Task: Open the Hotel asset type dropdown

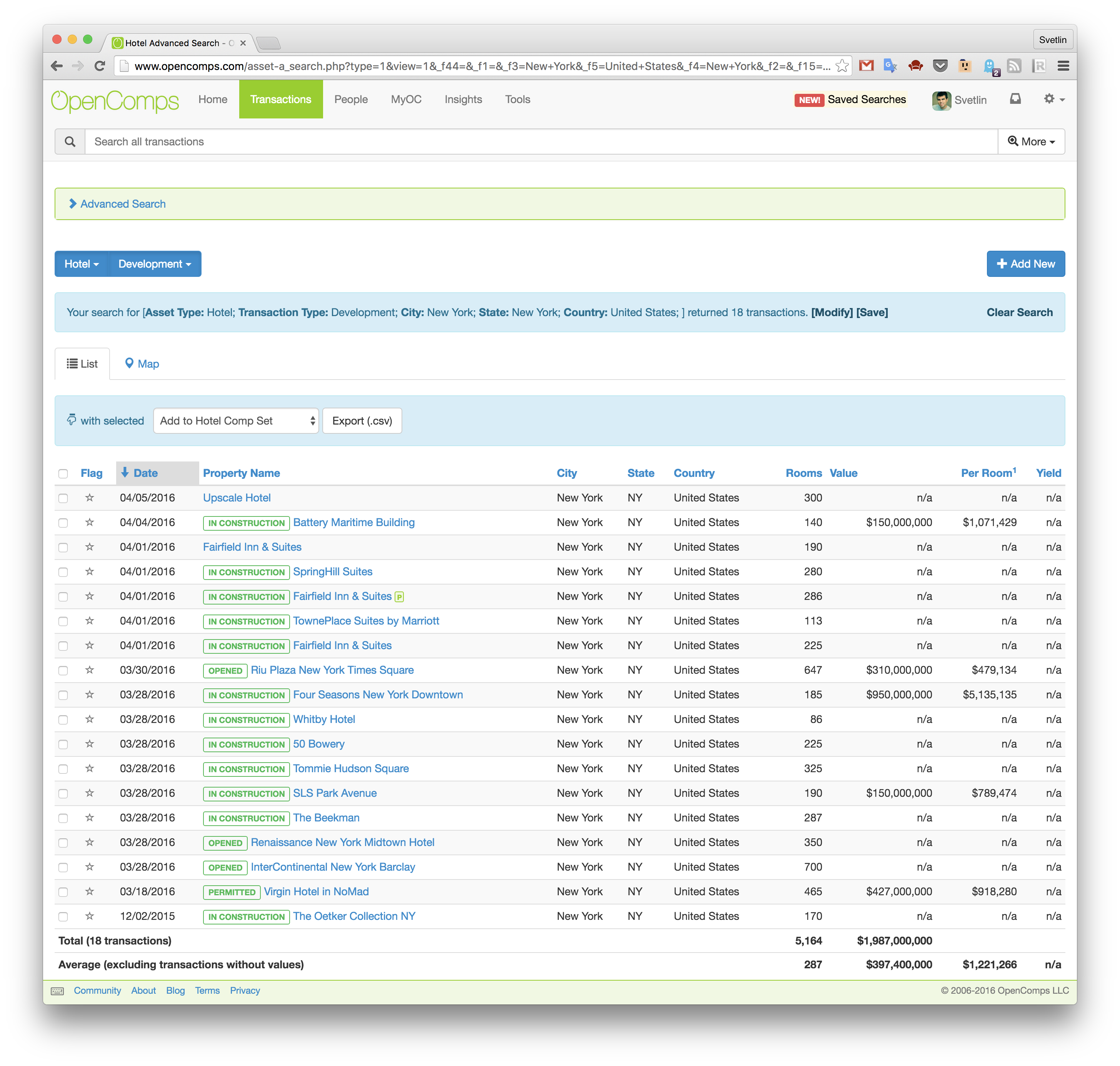Action: [81, 264]
